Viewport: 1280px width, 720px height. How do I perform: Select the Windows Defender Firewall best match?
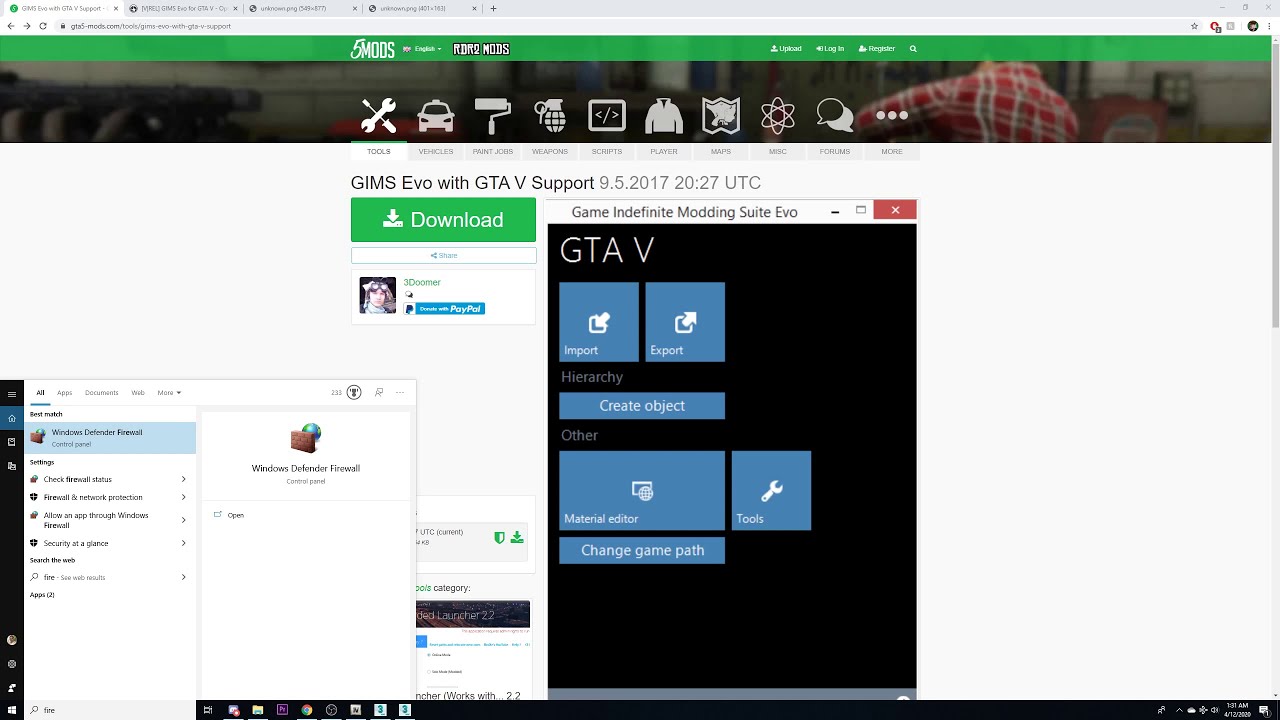[x=110, y=437]
